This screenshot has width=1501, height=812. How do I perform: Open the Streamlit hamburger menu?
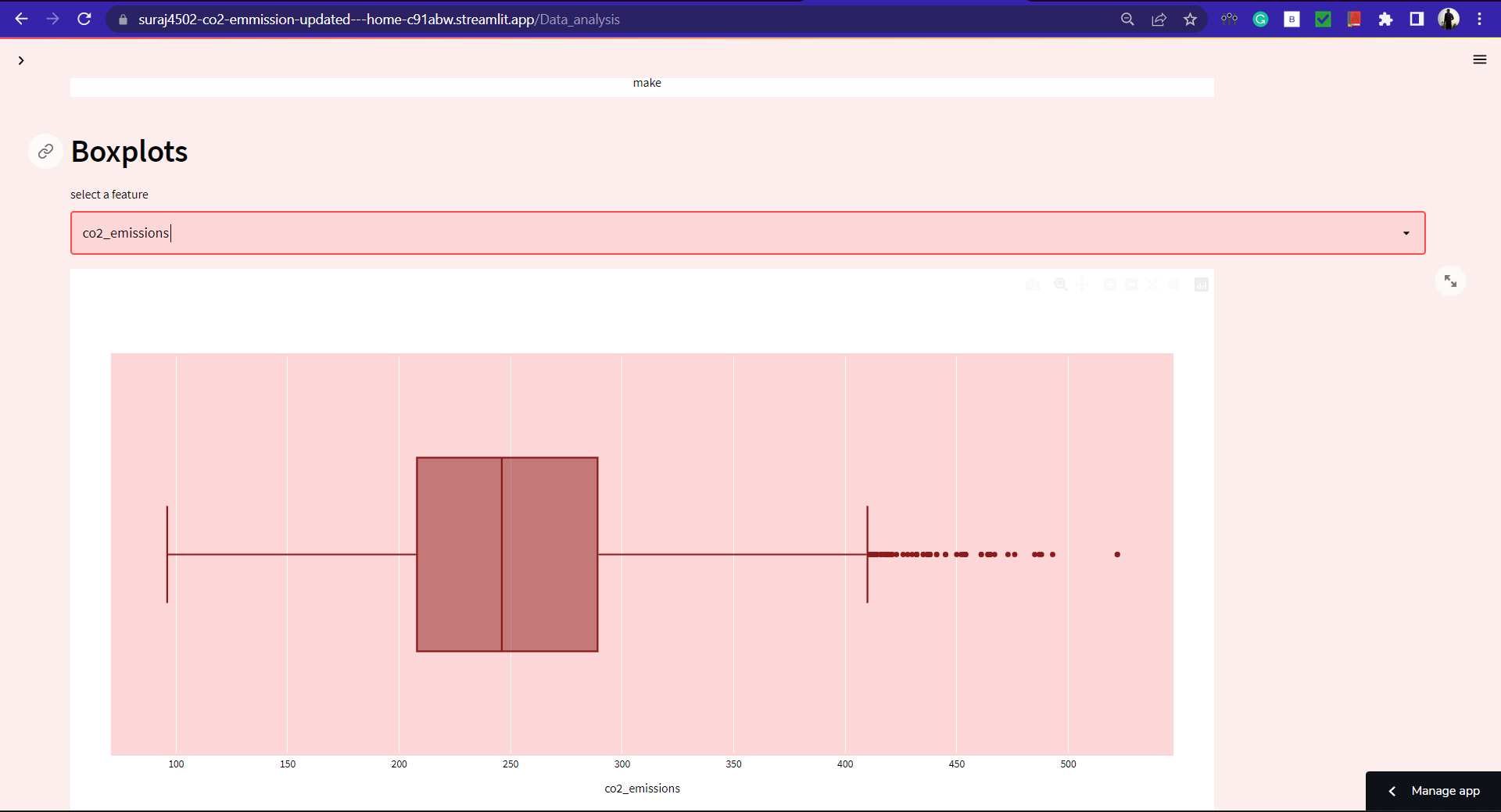(1480, 59)
